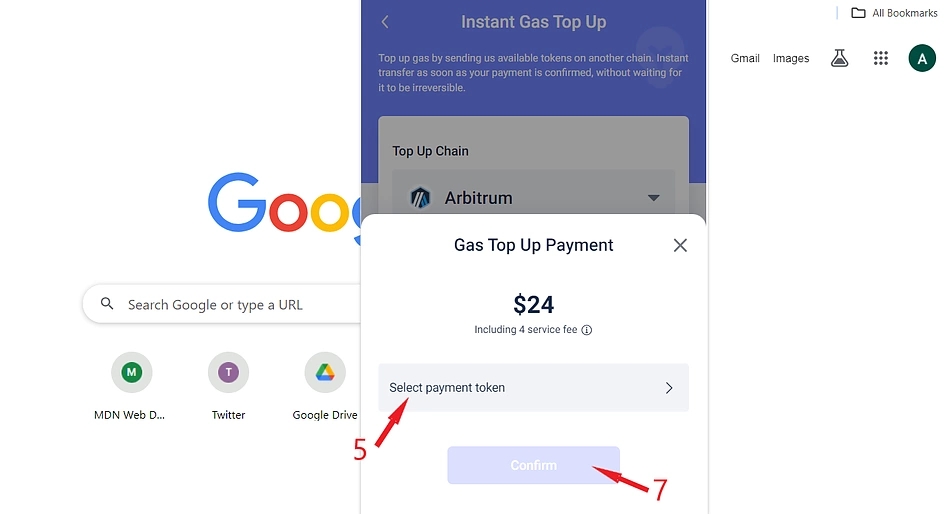Open the Google Drive shortcut
Viewport: 950px width, 514px height.
click(x=325, y=386)
